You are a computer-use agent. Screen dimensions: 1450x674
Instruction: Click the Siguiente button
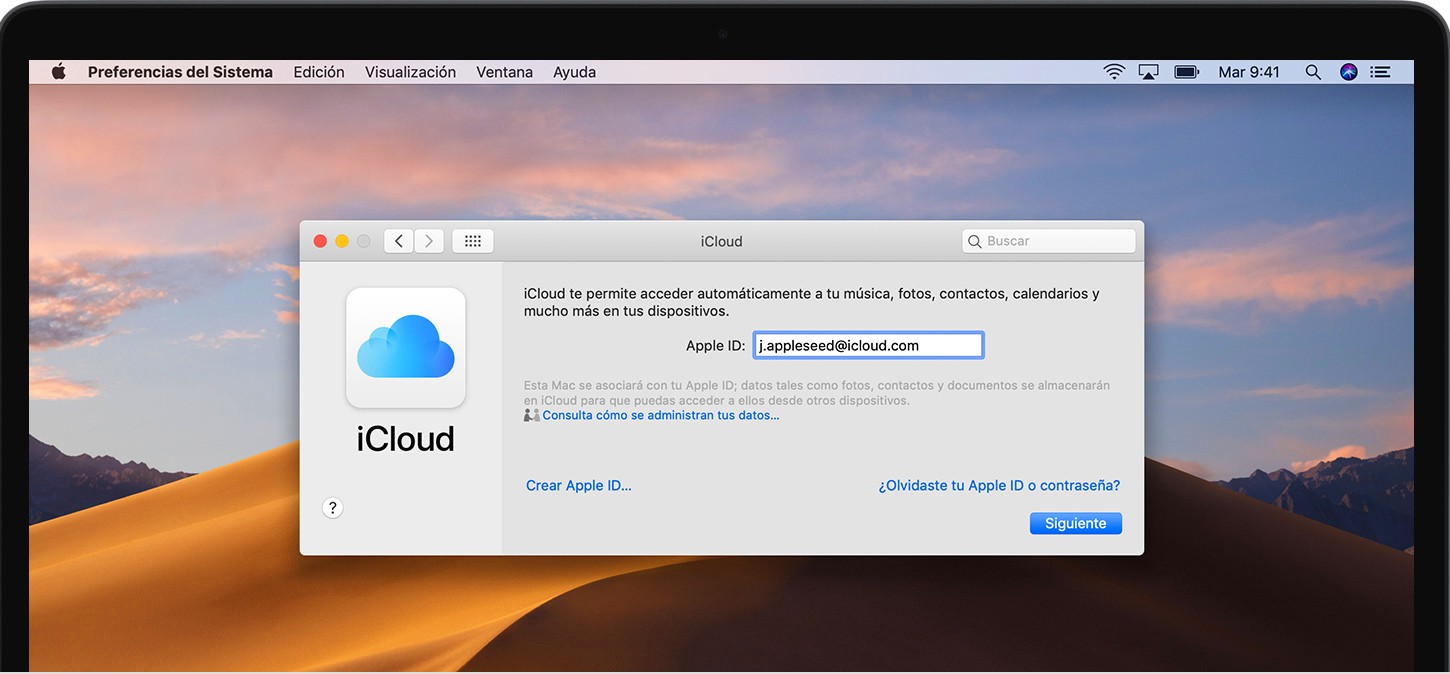pos(1076,523)
